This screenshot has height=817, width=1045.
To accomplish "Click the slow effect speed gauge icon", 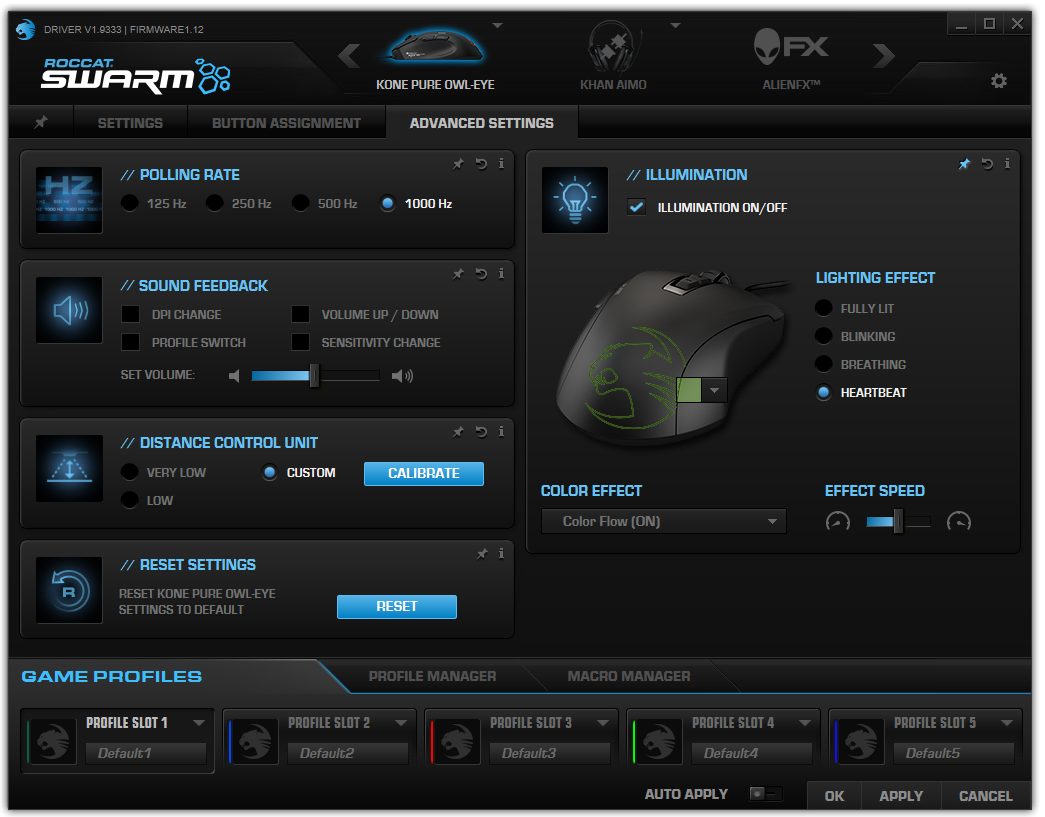I will (x=838, y=521).
